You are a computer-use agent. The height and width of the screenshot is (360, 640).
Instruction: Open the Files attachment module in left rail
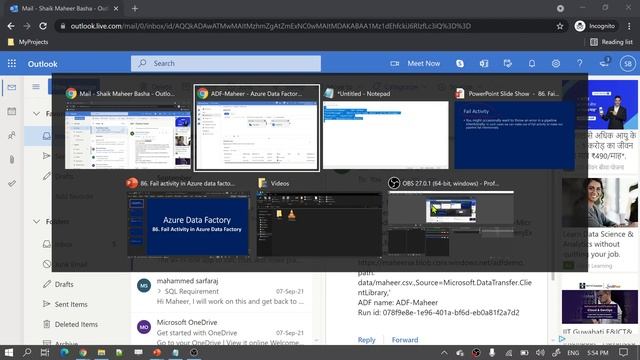pyautogui.click(x=12, y=159)
